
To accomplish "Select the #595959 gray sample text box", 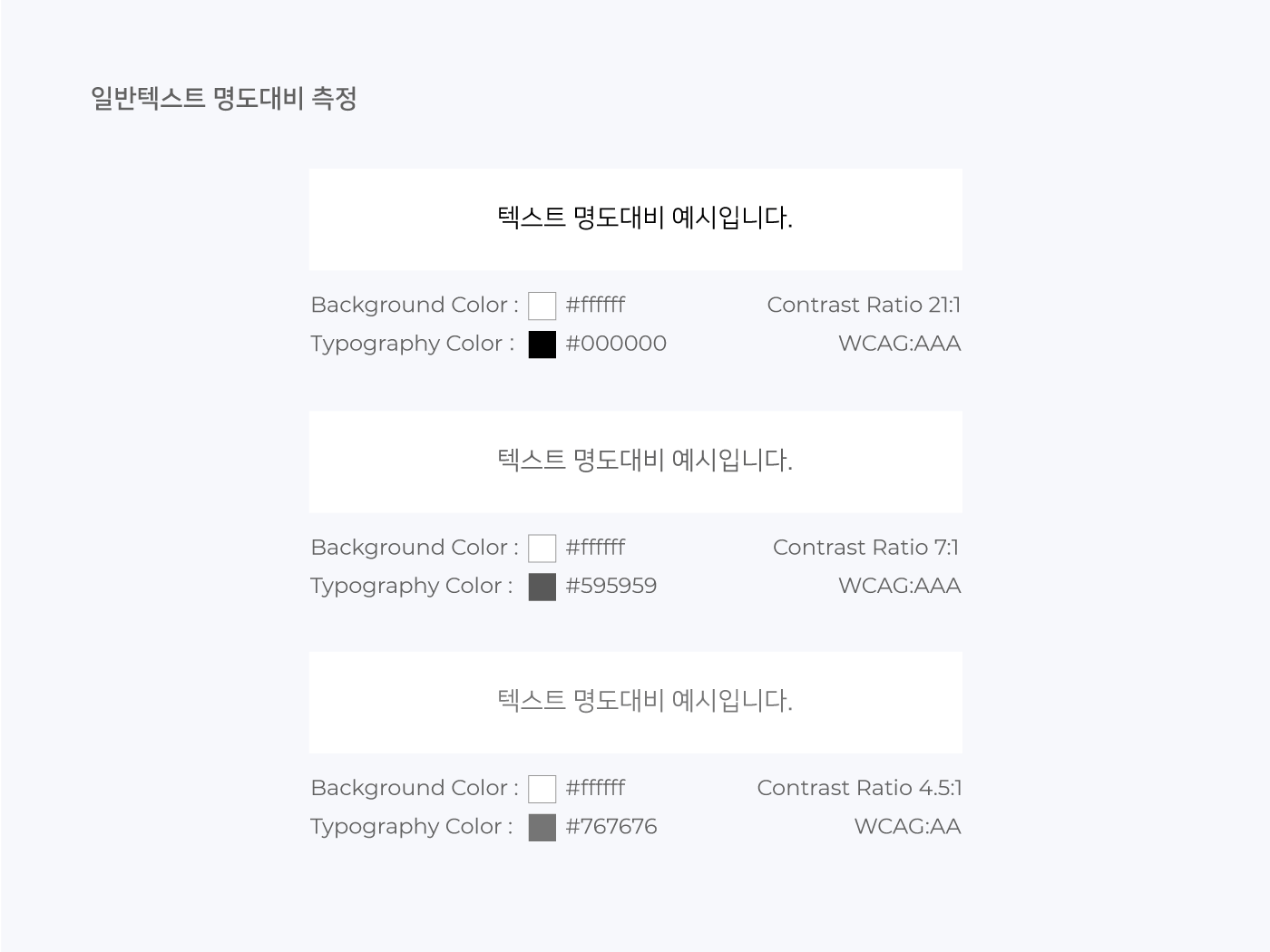I will 635,461.
